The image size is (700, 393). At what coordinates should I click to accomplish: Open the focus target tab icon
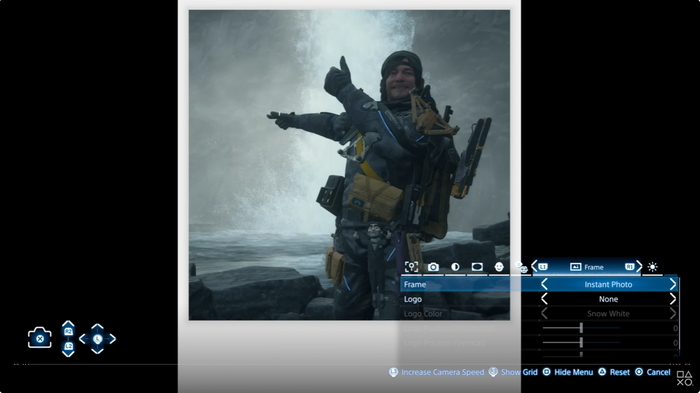click(x=411, y=267)
